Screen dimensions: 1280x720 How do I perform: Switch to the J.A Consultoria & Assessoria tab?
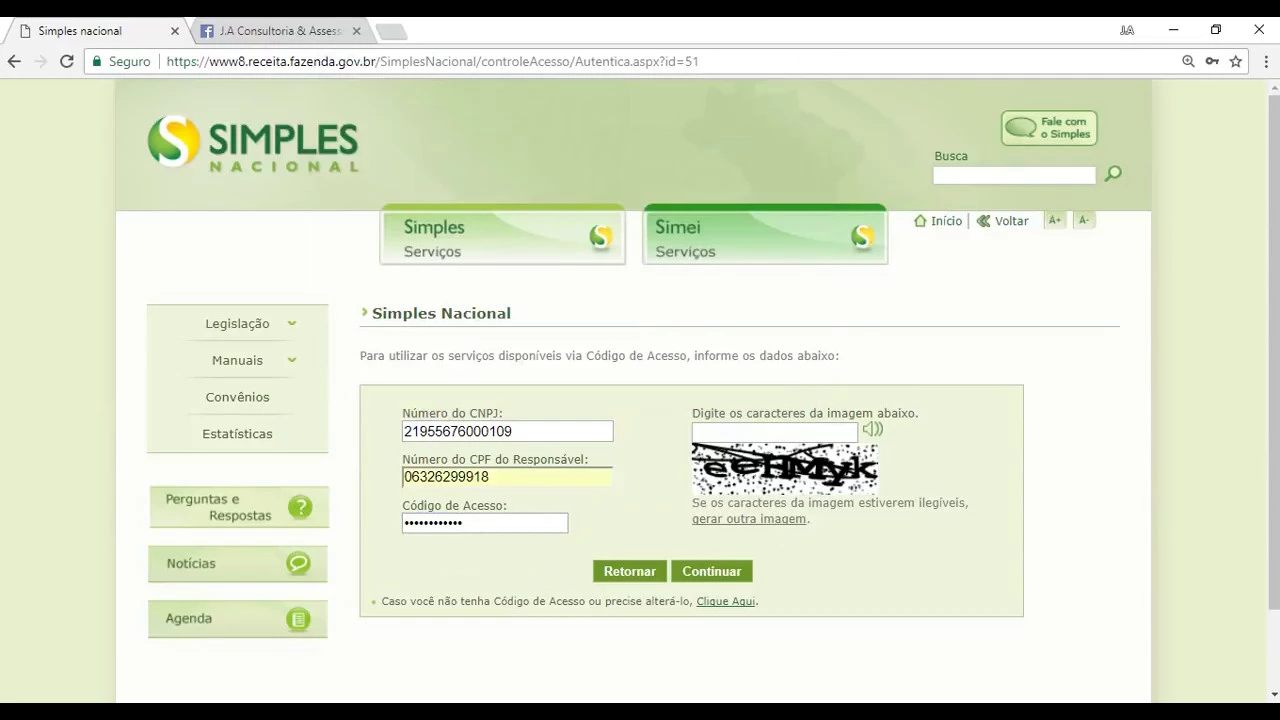[279, 31]
